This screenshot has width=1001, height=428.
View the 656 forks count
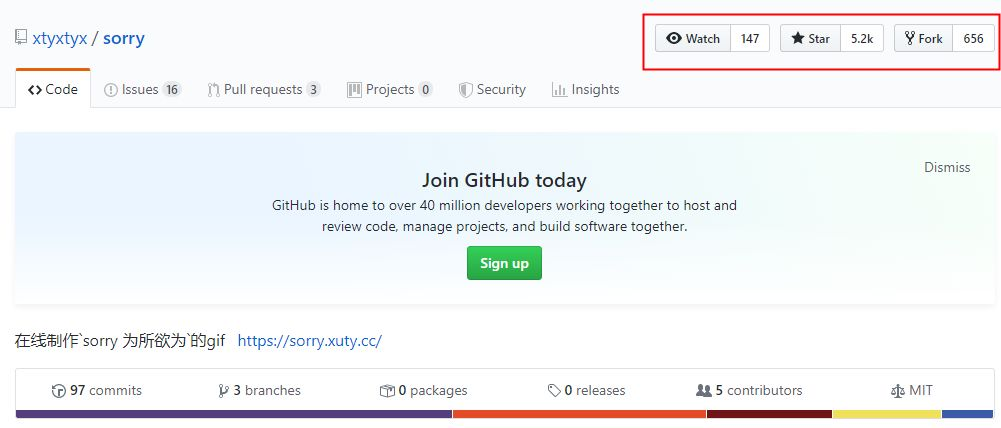tap(974, 38)
